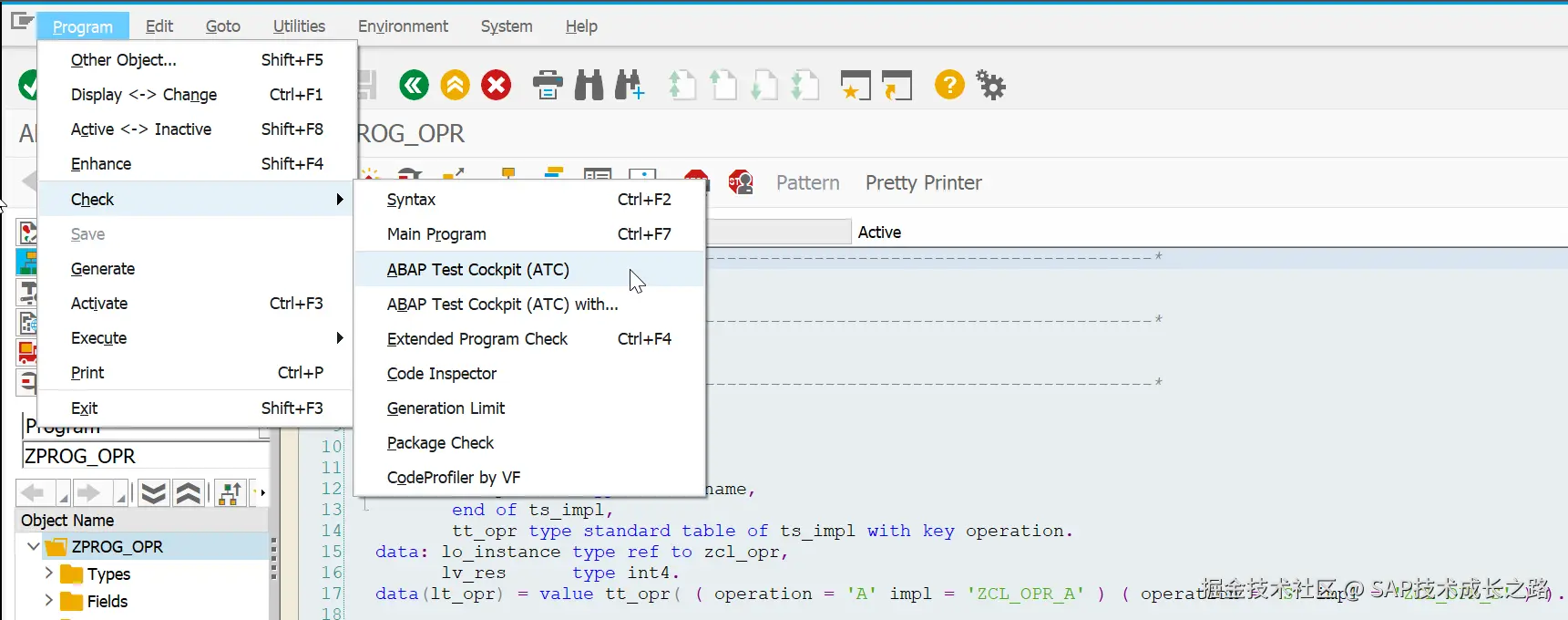
Task: Click the green Back double-arrow icon
Action: 414,86
